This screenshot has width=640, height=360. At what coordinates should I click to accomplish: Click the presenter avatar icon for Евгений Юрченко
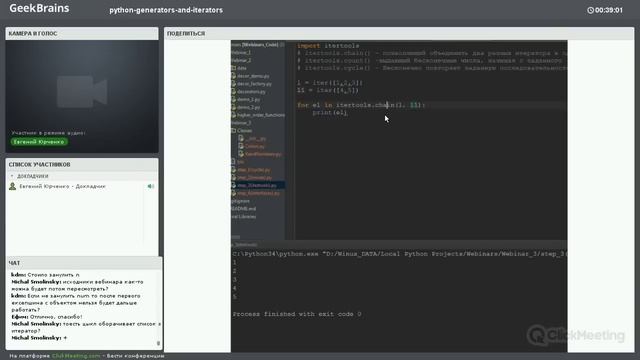click(13, 186)
